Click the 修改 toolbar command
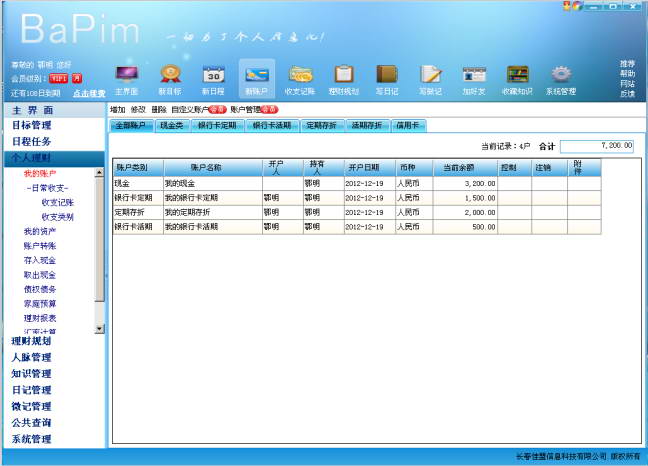 [x=138, y=109]
